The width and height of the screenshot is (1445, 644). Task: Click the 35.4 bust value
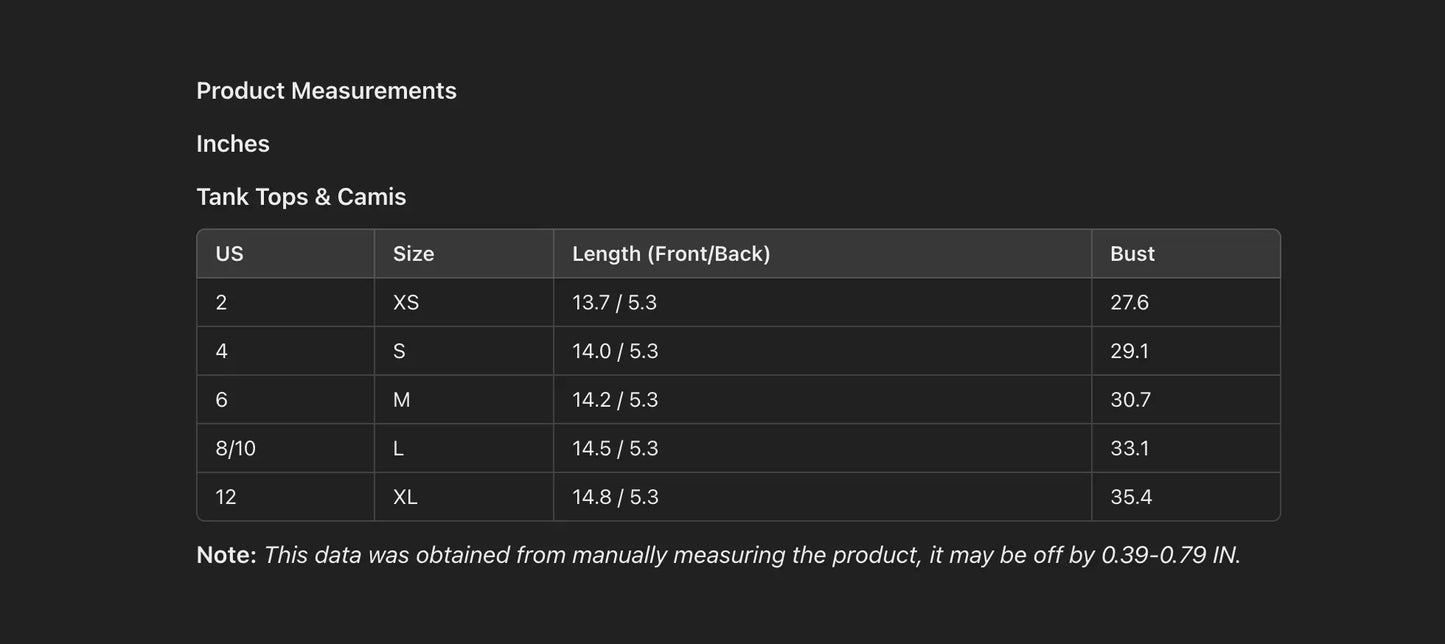click(1131, 497)
